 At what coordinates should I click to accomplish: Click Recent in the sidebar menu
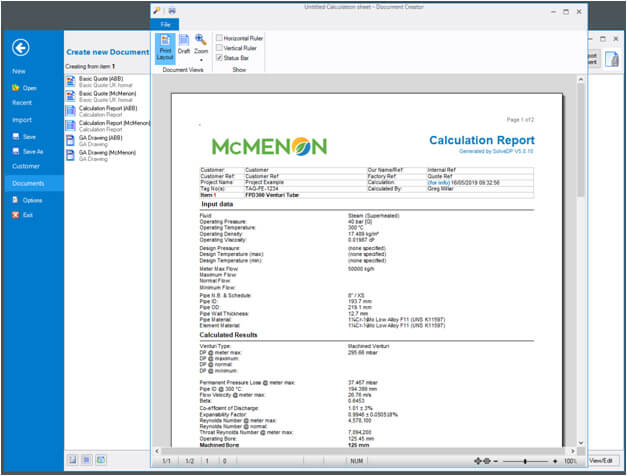point(22,103)
